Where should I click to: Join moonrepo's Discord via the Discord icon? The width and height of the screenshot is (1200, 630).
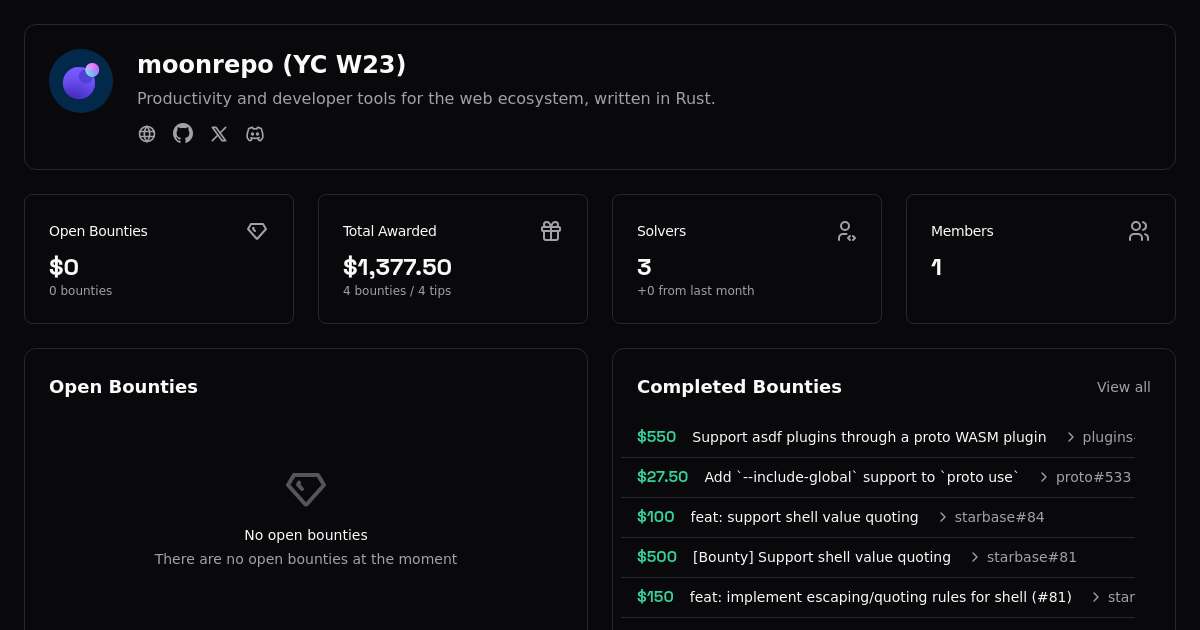(x=255, y=133)
